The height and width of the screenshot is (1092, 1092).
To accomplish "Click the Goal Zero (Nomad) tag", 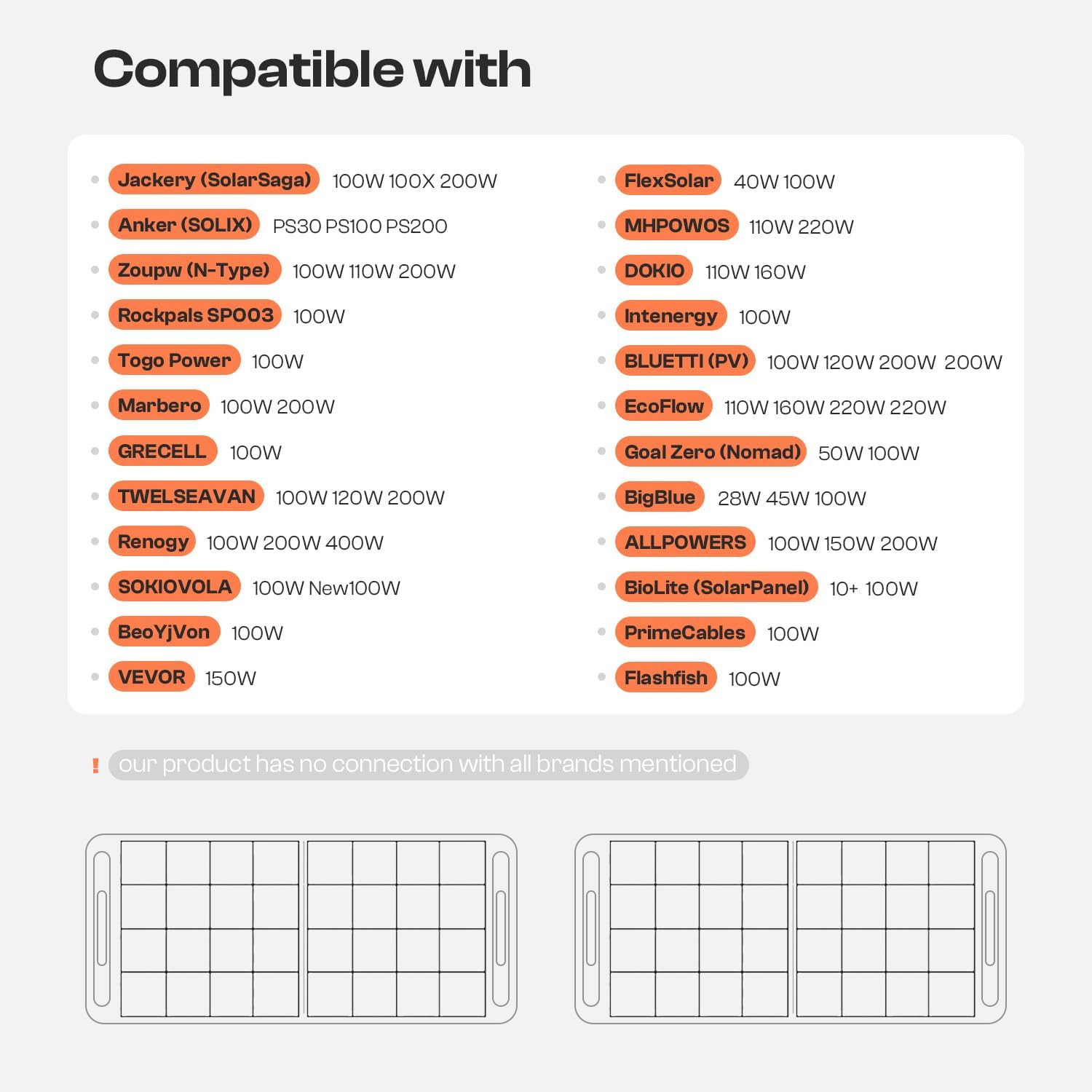I will [x=711, y=452].
